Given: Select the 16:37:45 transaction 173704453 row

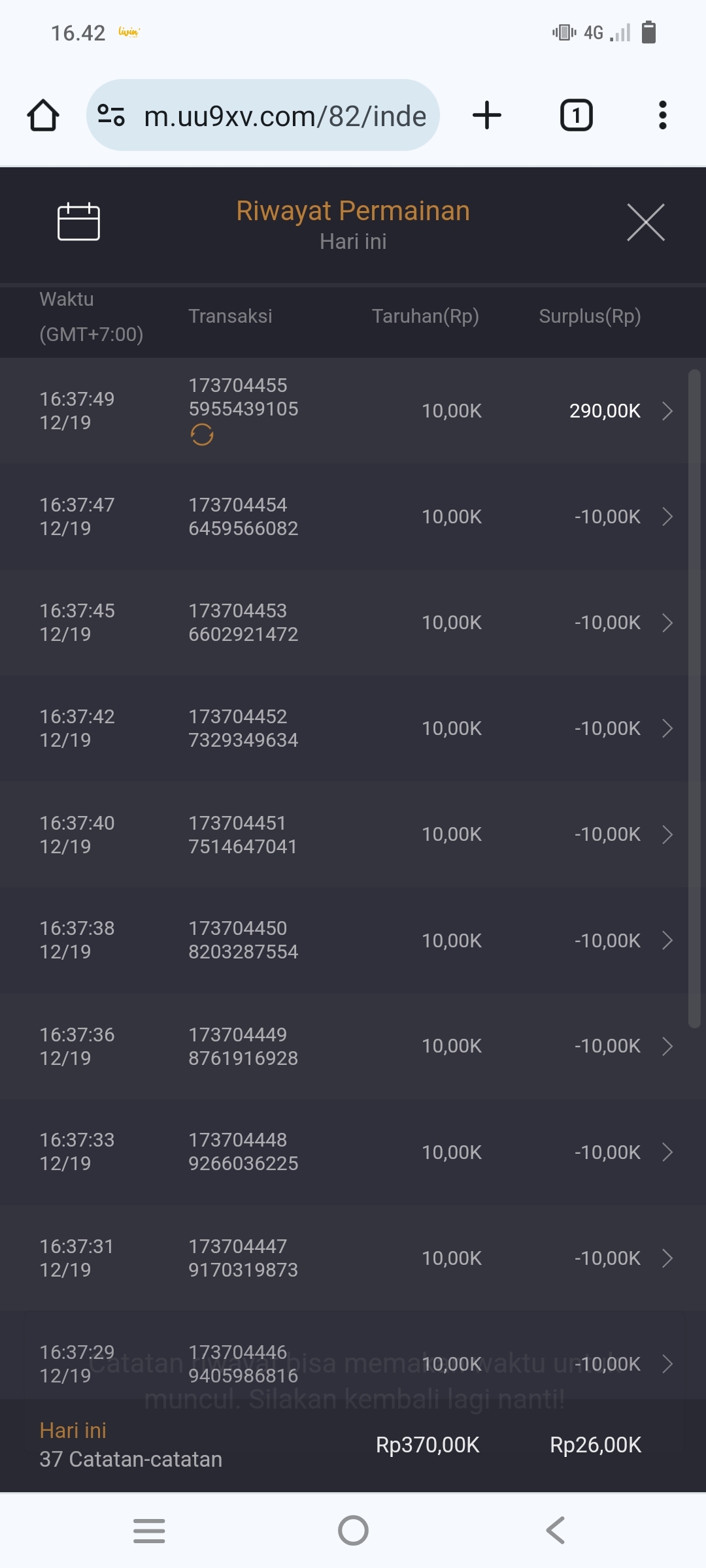Looking at the screenshot, I should [x=327, y=623].
